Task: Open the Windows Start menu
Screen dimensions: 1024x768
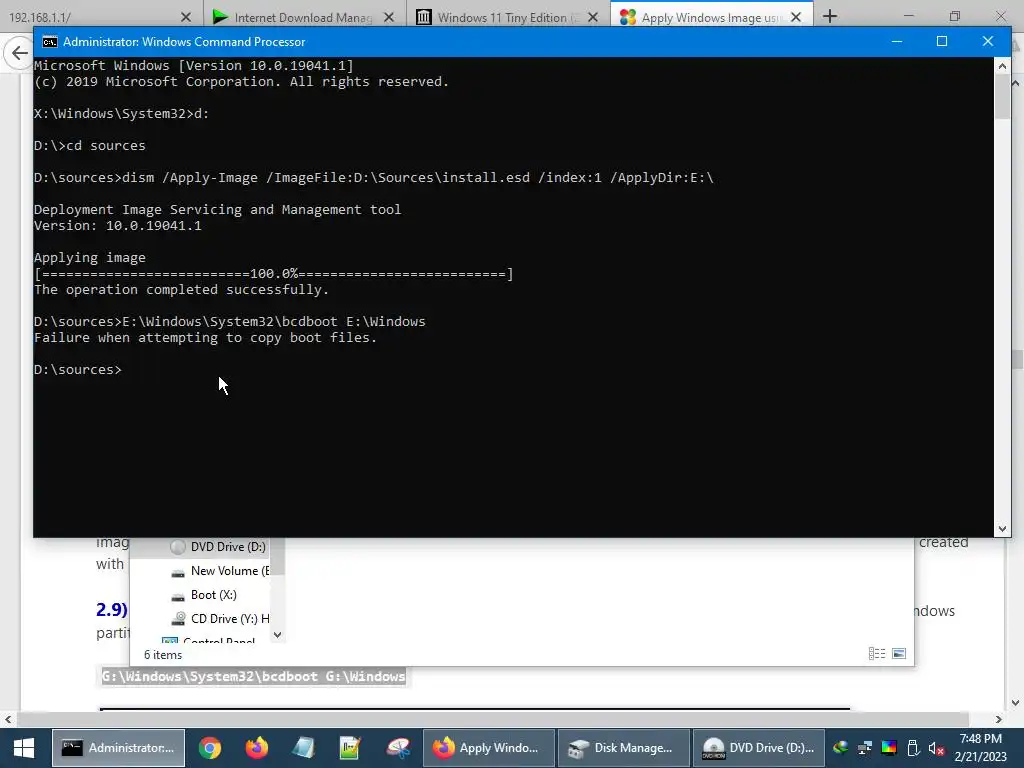Action: point(24,748)
